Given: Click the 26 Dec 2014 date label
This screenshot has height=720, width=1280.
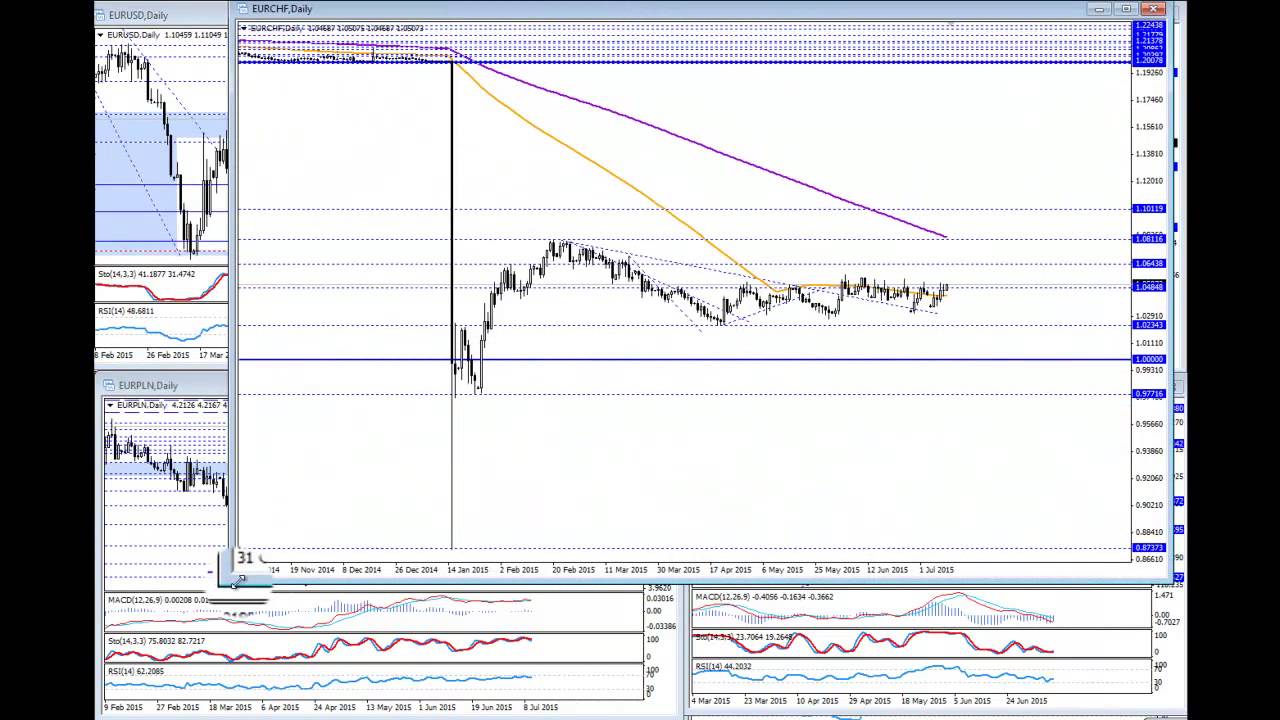Looking at the screenshot, I should click(416, 570).
